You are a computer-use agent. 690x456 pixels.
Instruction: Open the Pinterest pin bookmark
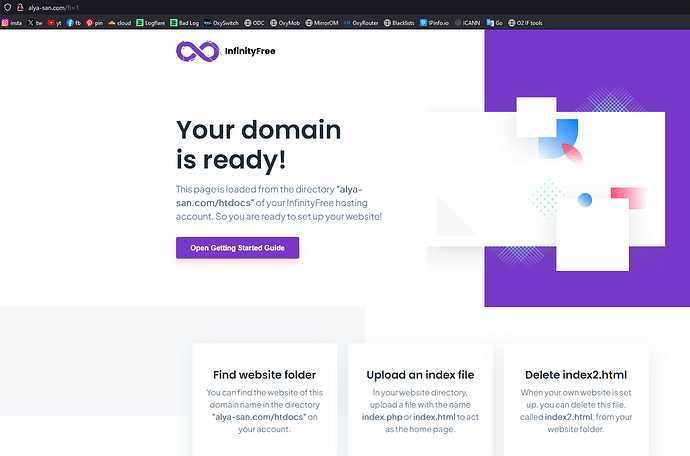pos(95,23)
